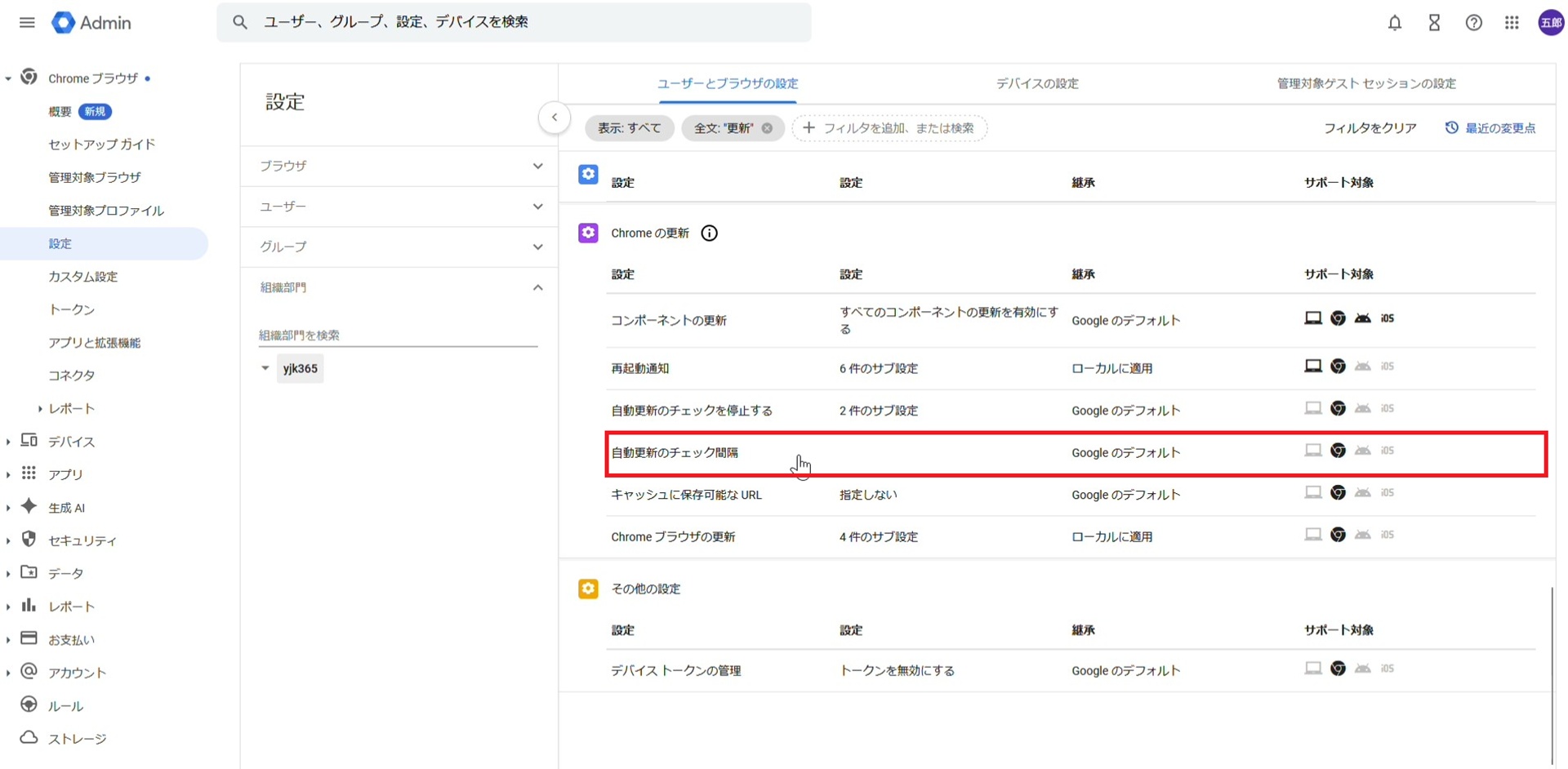Click the notifications bell icon

point(1394,23)
